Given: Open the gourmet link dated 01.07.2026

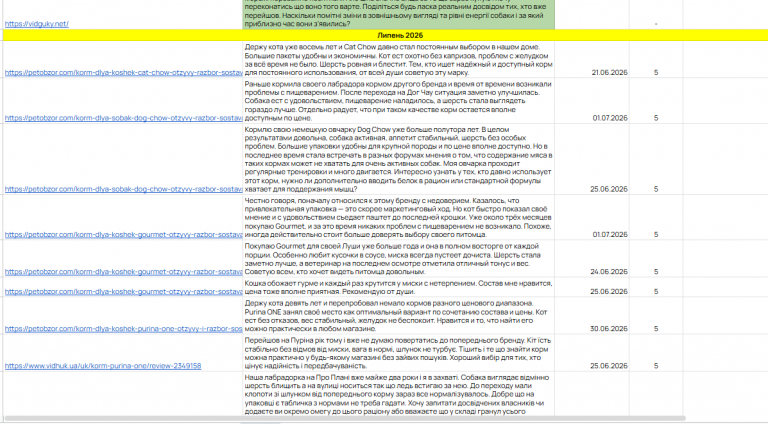Looking at the screenshot, I should [123, 235].
